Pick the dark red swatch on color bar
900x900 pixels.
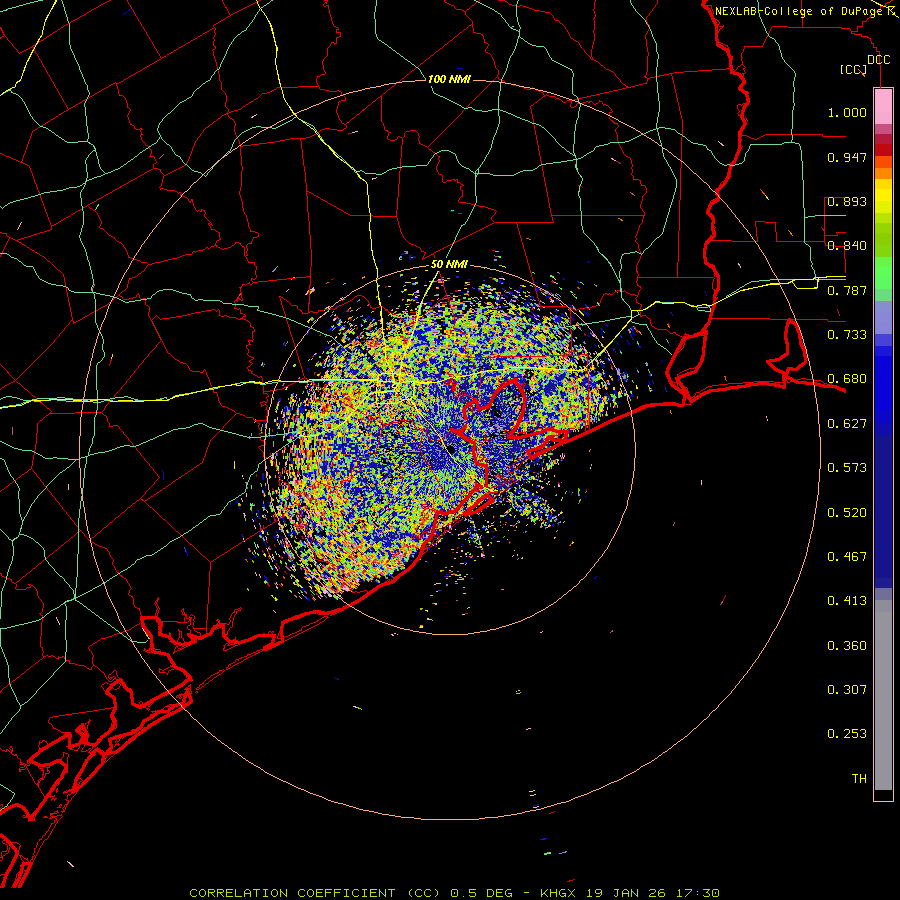883,150
